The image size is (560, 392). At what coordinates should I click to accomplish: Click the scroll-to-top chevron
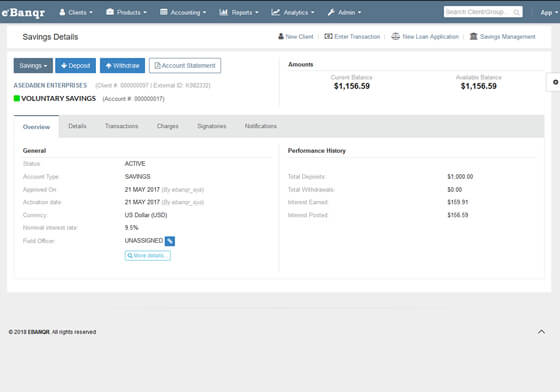coord(541,332)
